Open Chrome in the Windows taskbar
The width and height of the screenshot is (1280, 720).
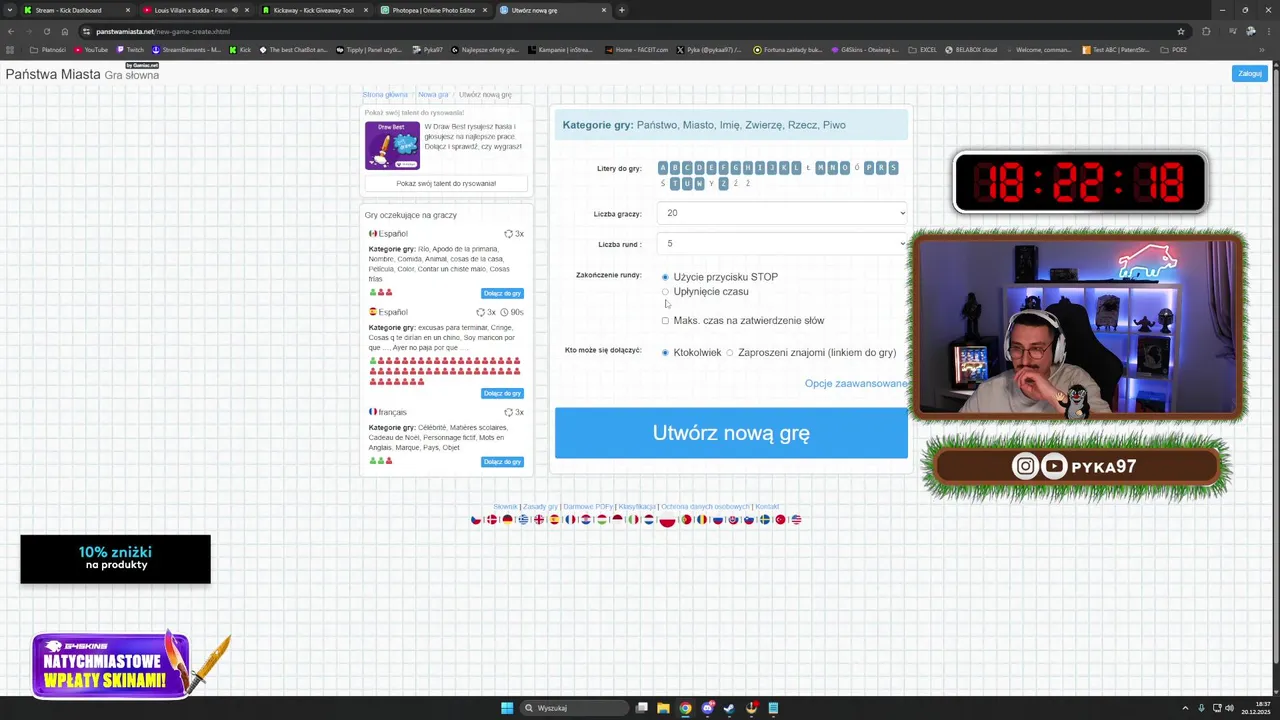click(x=685, y=708)
